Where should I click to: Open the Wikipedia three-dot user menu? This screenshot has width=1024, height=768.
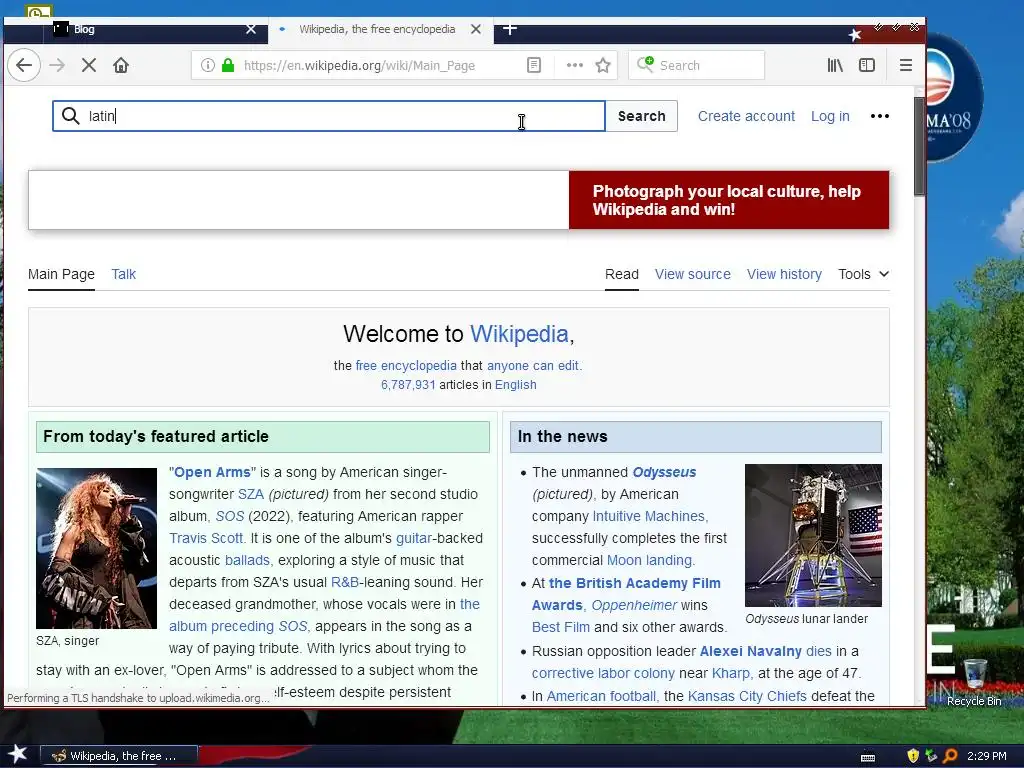click(x=880, y=116)
